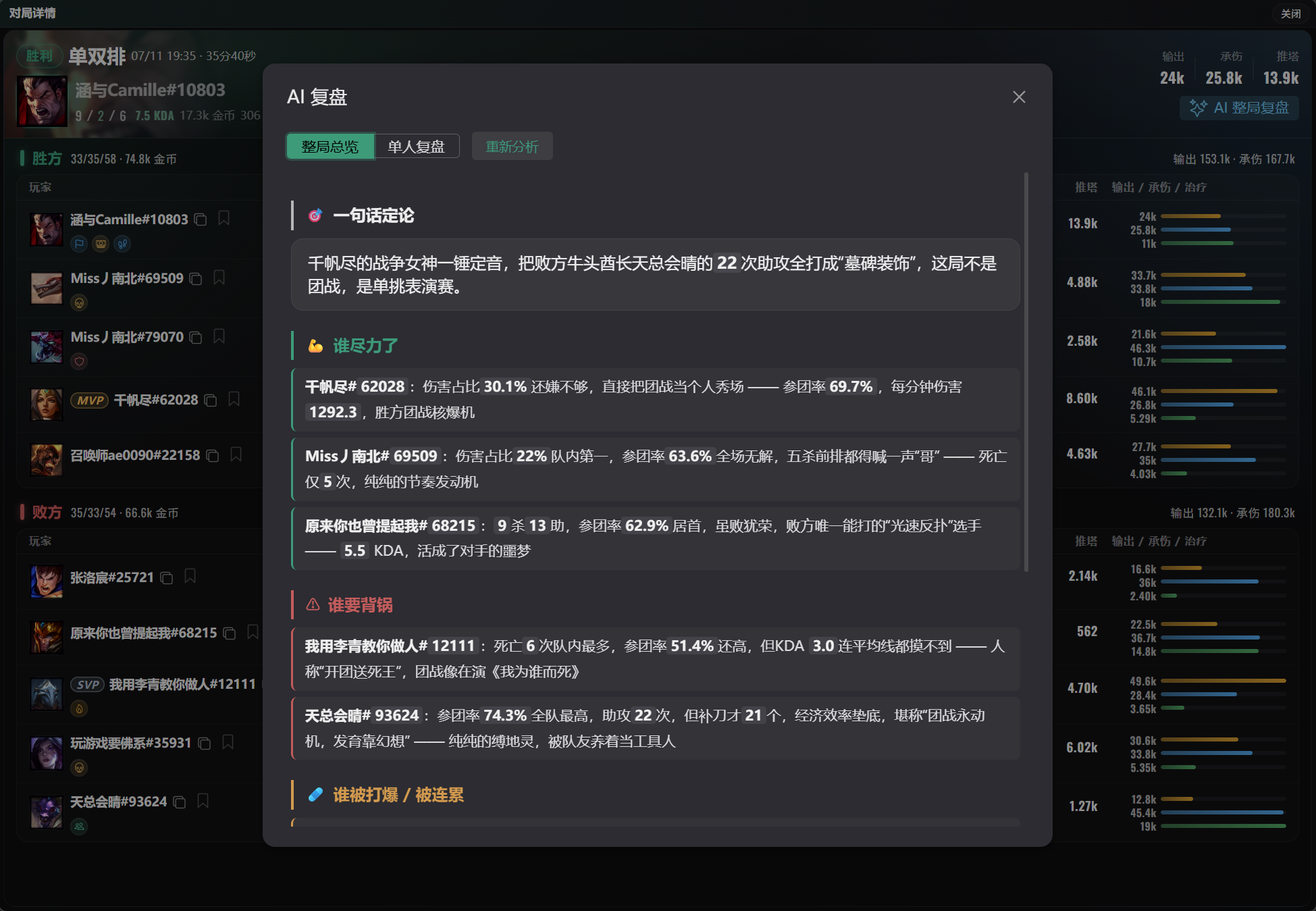Screen dimensions: 1316x911
Task: Copy name icon beside 千帆尽#62028
Action: click(211, 400)
